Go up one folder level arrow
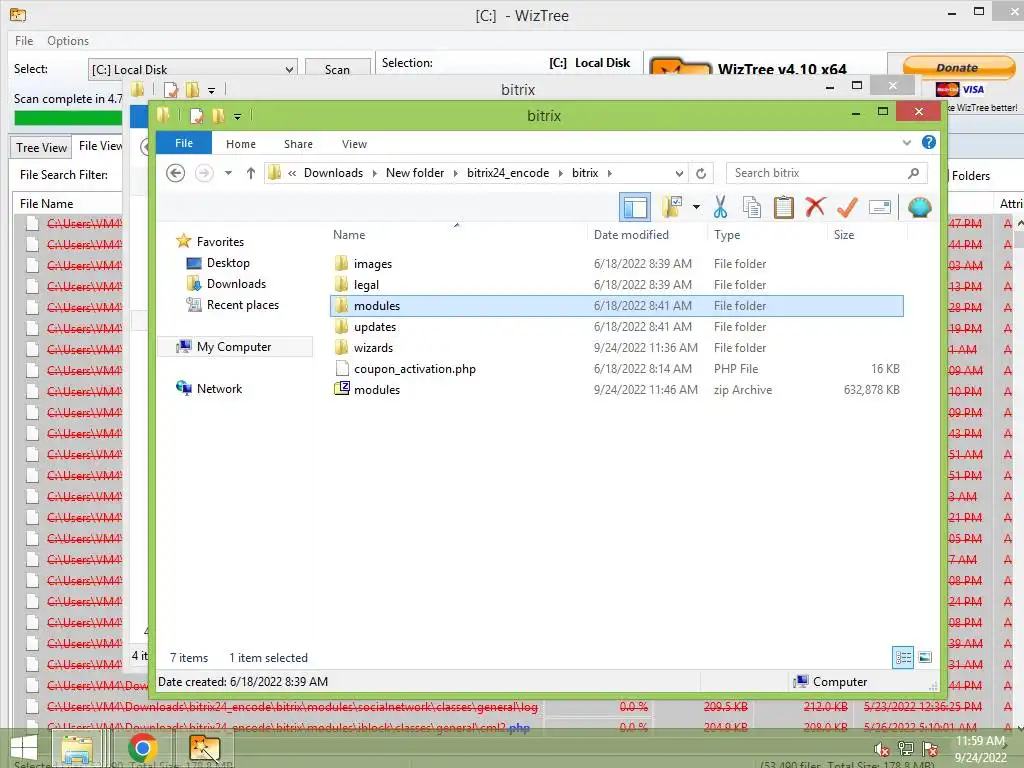 tap(251, 173)
